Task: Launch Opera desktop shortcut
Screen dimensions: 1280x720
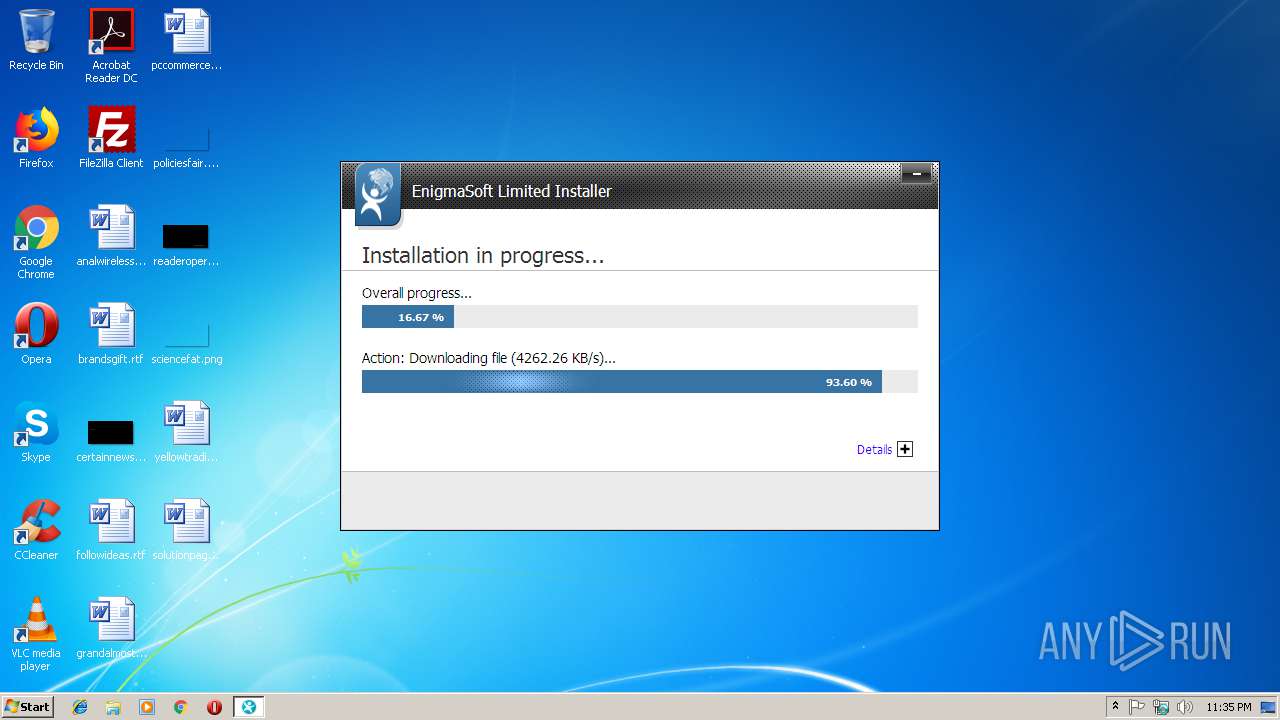Action: [36, 334]
